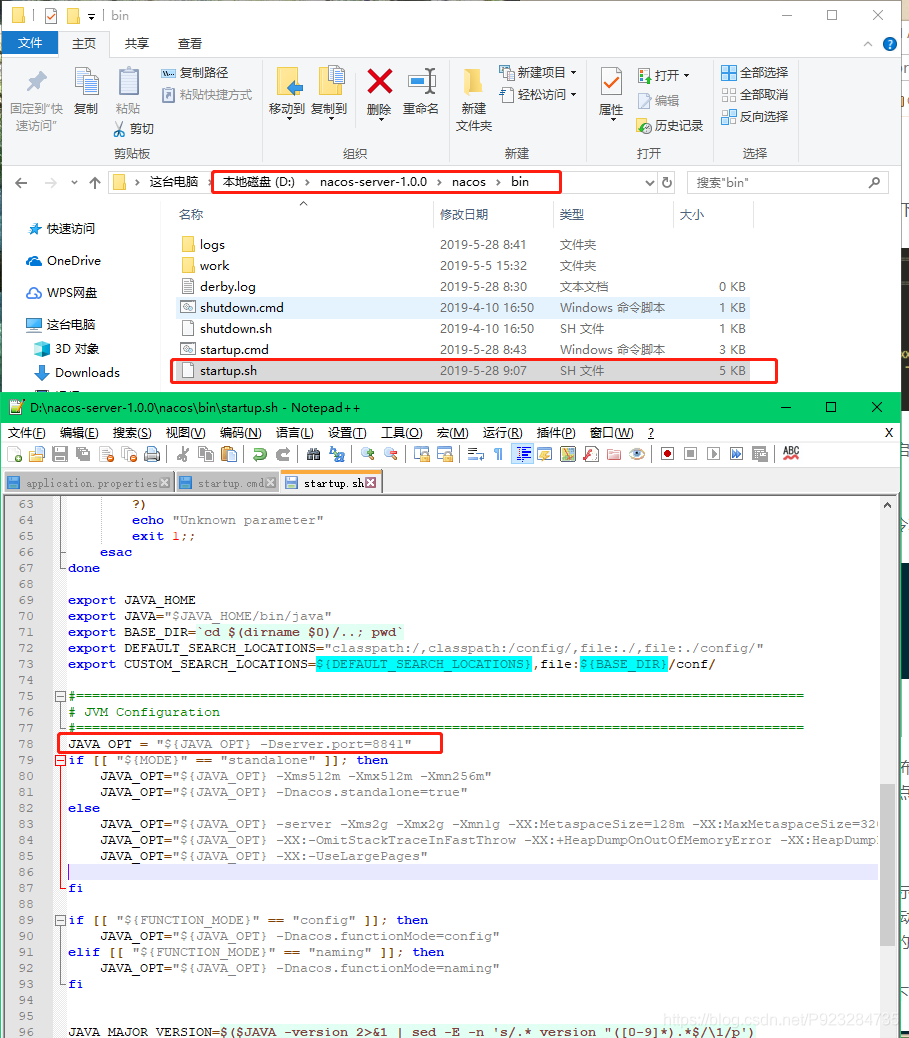909x1038 pixels.
Task: Click the 搜索"bin" search box
Action: pyautogui.click(x=787, y=183)
